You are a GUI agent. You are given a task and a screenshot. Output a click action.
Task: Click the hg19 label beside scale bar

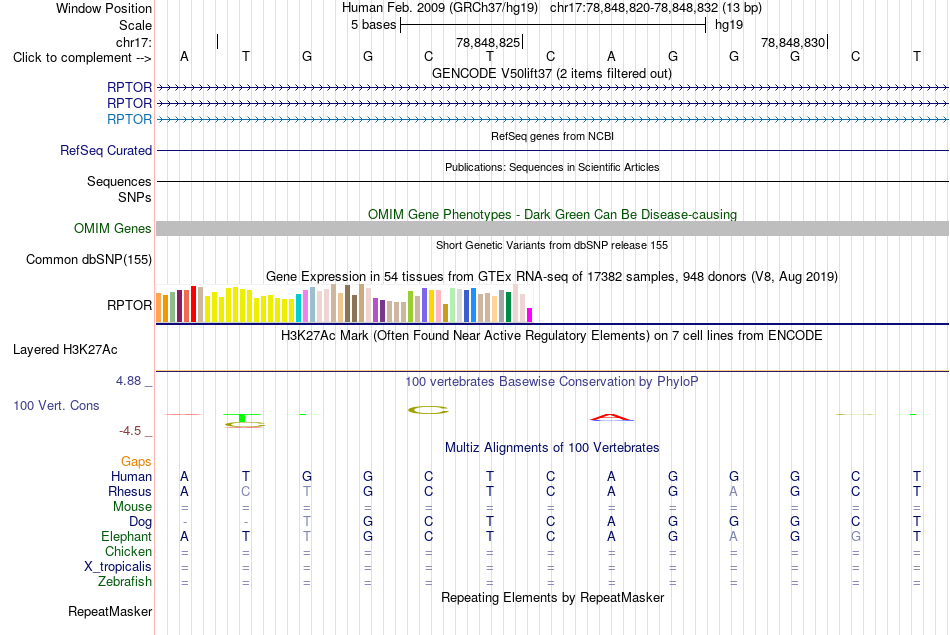point(729,25)
